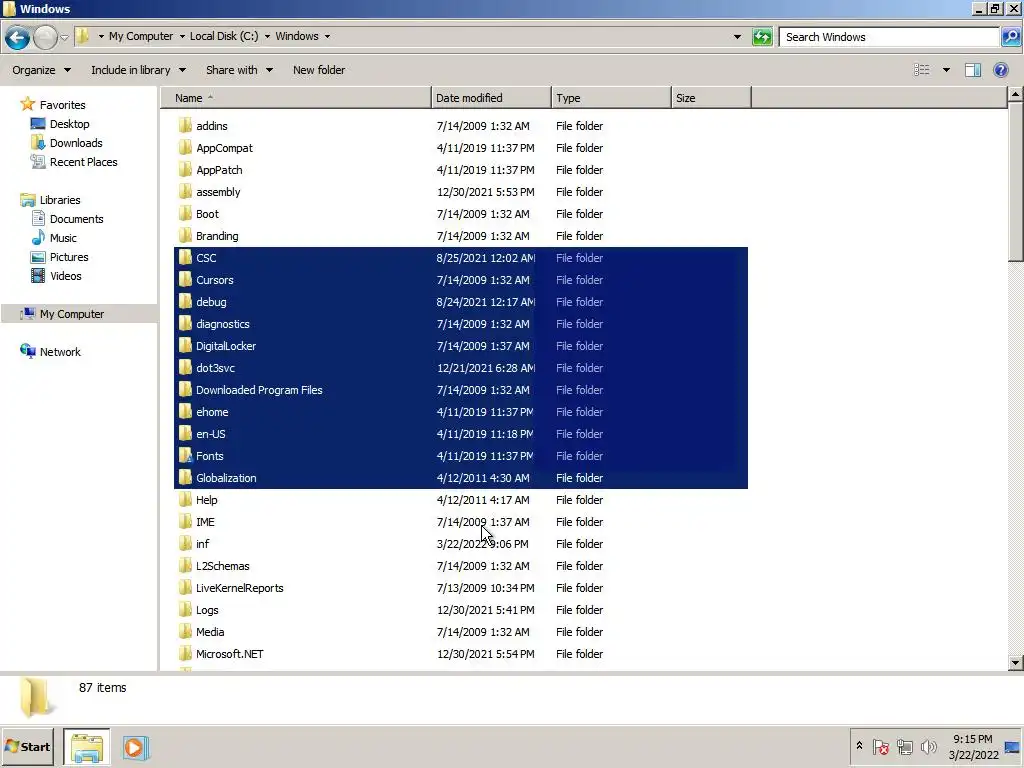This screenshot has width=1024, height=768.
Task: Open the Videos library
Action: (65, 276)
